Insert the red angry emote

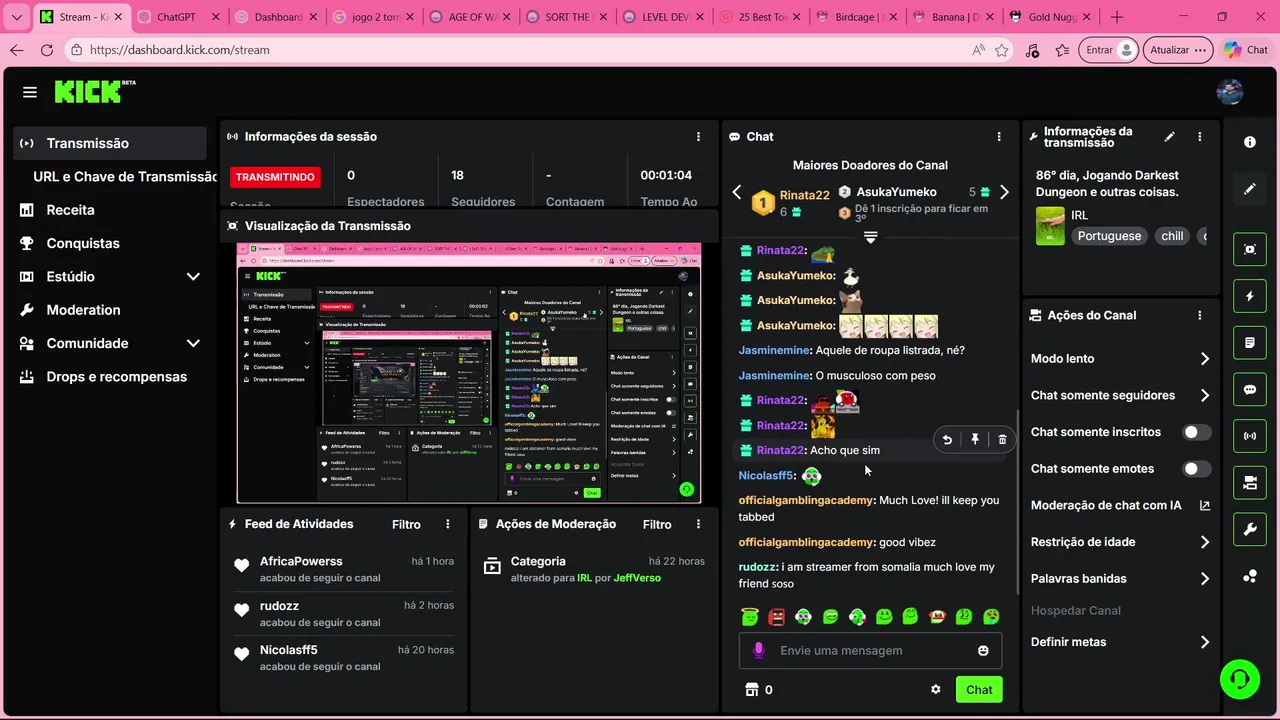[777, 616]
